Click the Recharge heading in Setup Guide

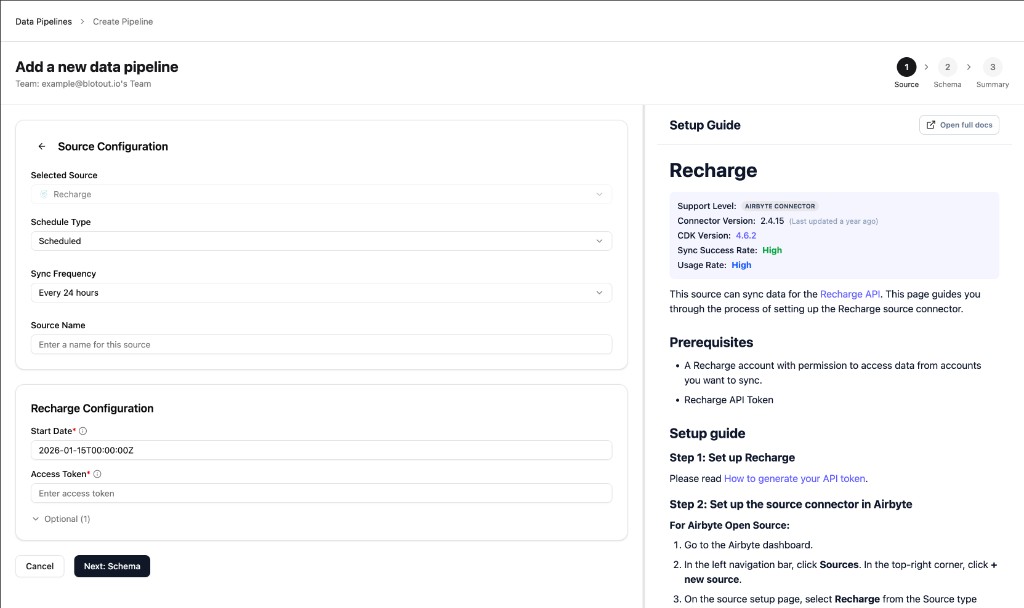[x=713, y=170]
